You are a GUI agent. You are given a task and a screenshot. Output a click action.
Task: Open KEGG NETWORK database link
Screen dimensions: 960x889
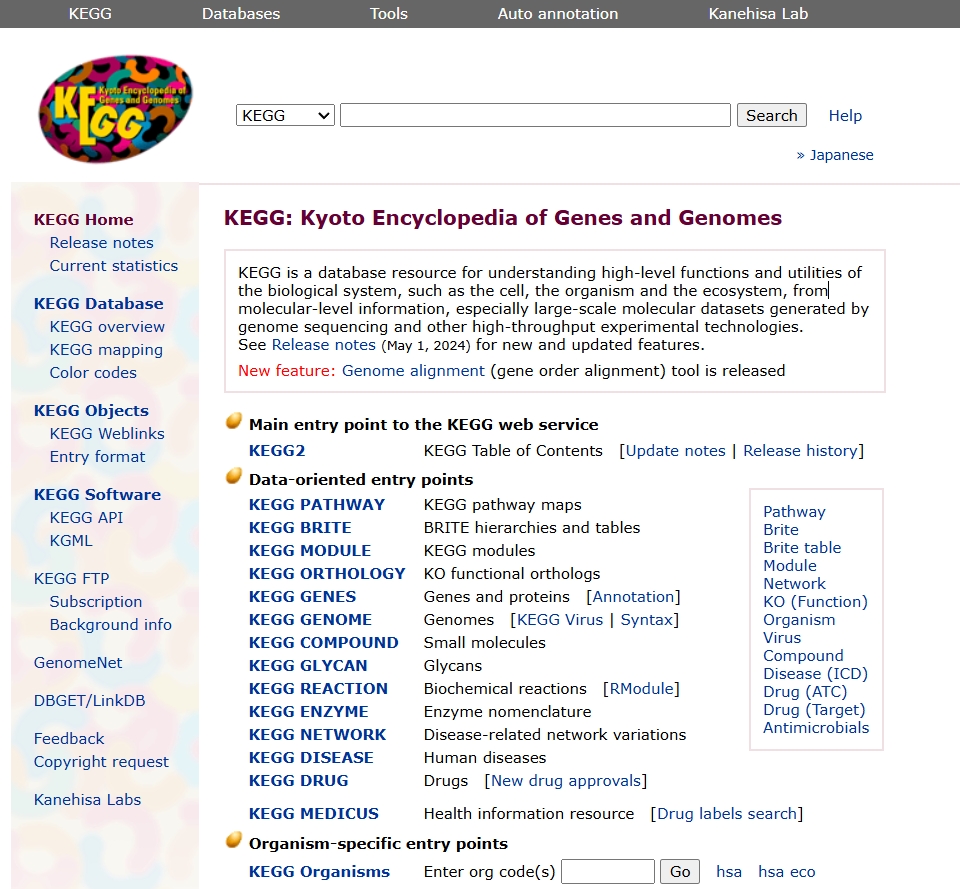click(317, 734)
